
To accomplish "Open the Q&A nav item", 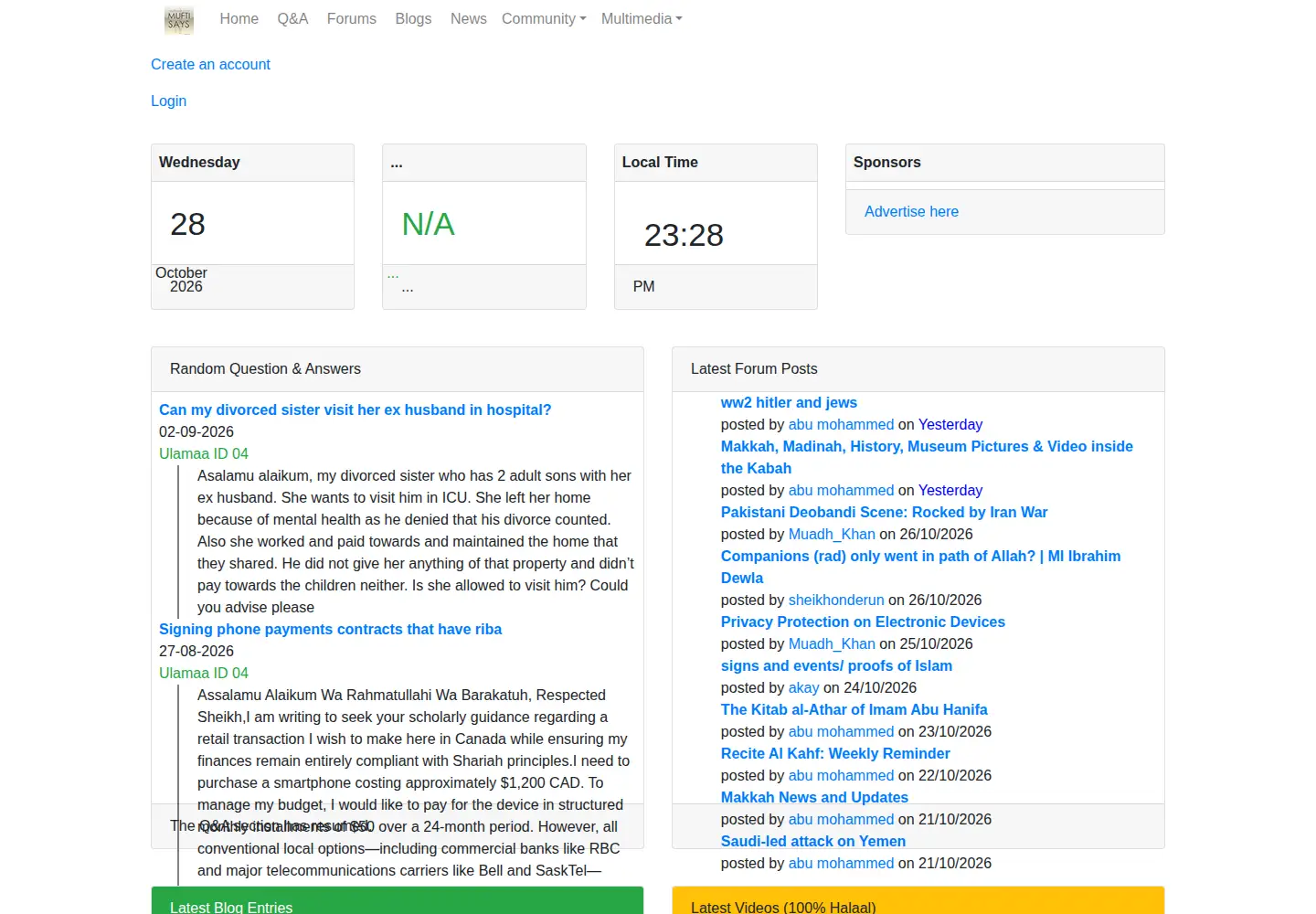I will click(292, 18).
